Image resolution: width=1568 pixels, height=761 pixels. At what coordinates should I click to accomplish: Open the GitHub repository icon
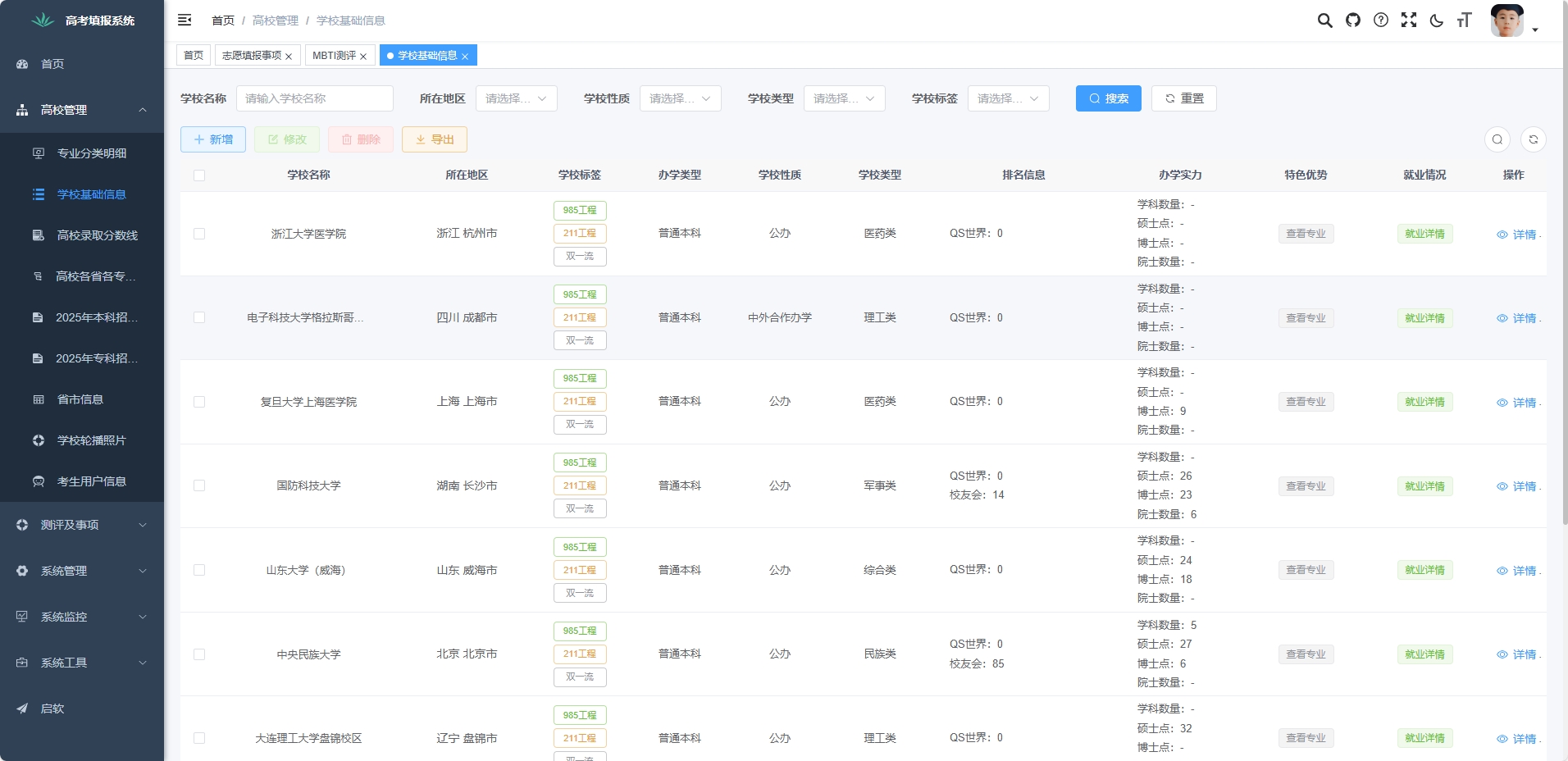tap(1353, 20)
